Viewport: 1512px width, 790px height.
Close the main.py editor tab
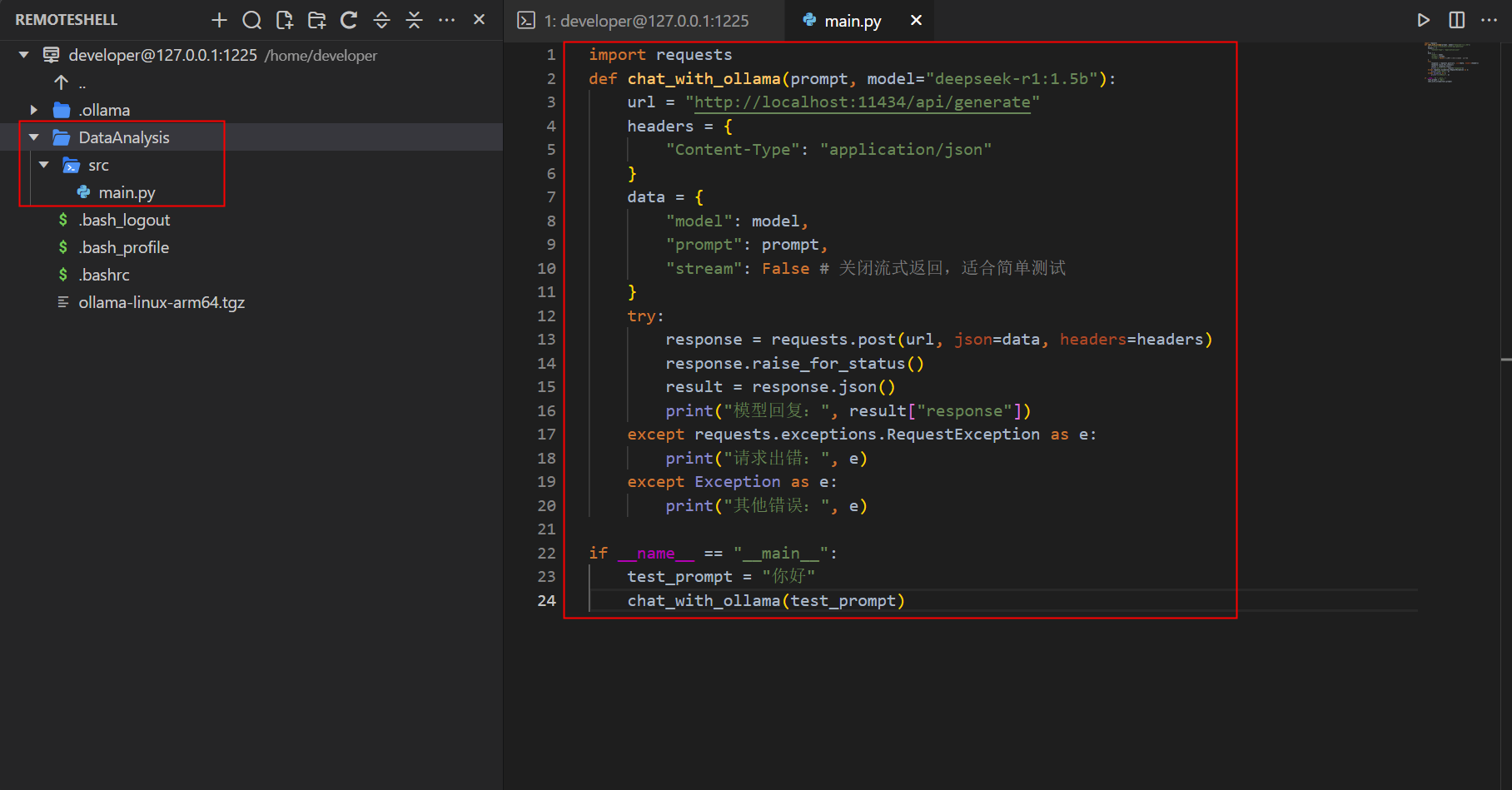[x=916, y=20]
